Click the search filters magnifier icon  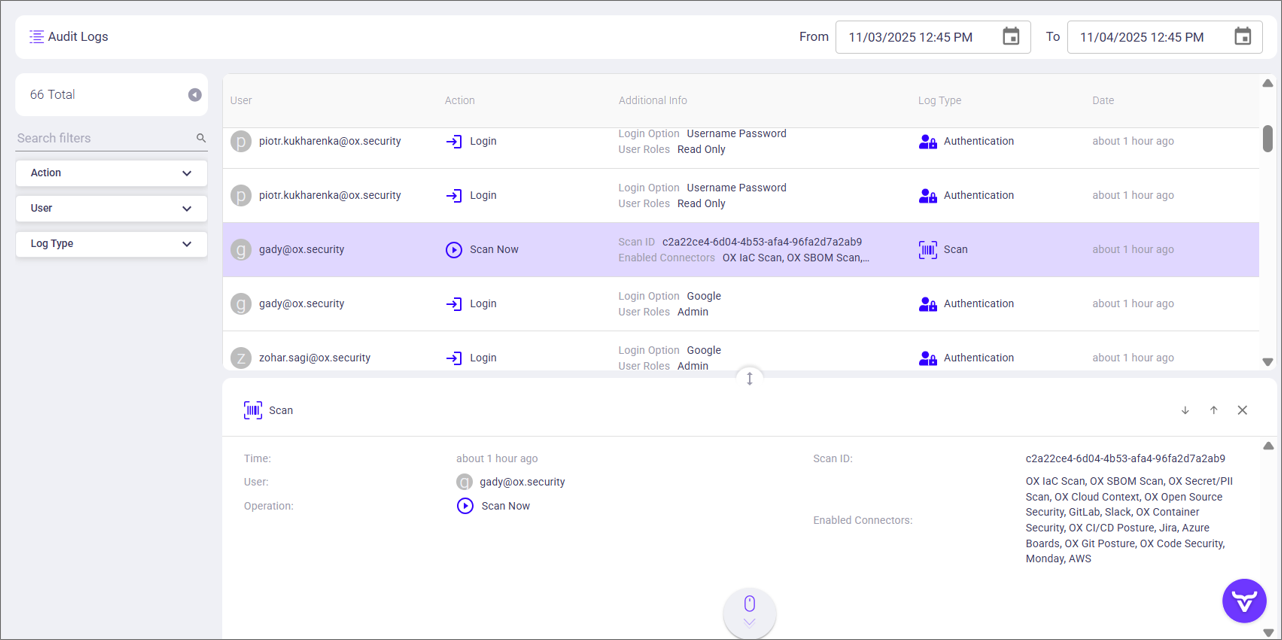[201, 138]
